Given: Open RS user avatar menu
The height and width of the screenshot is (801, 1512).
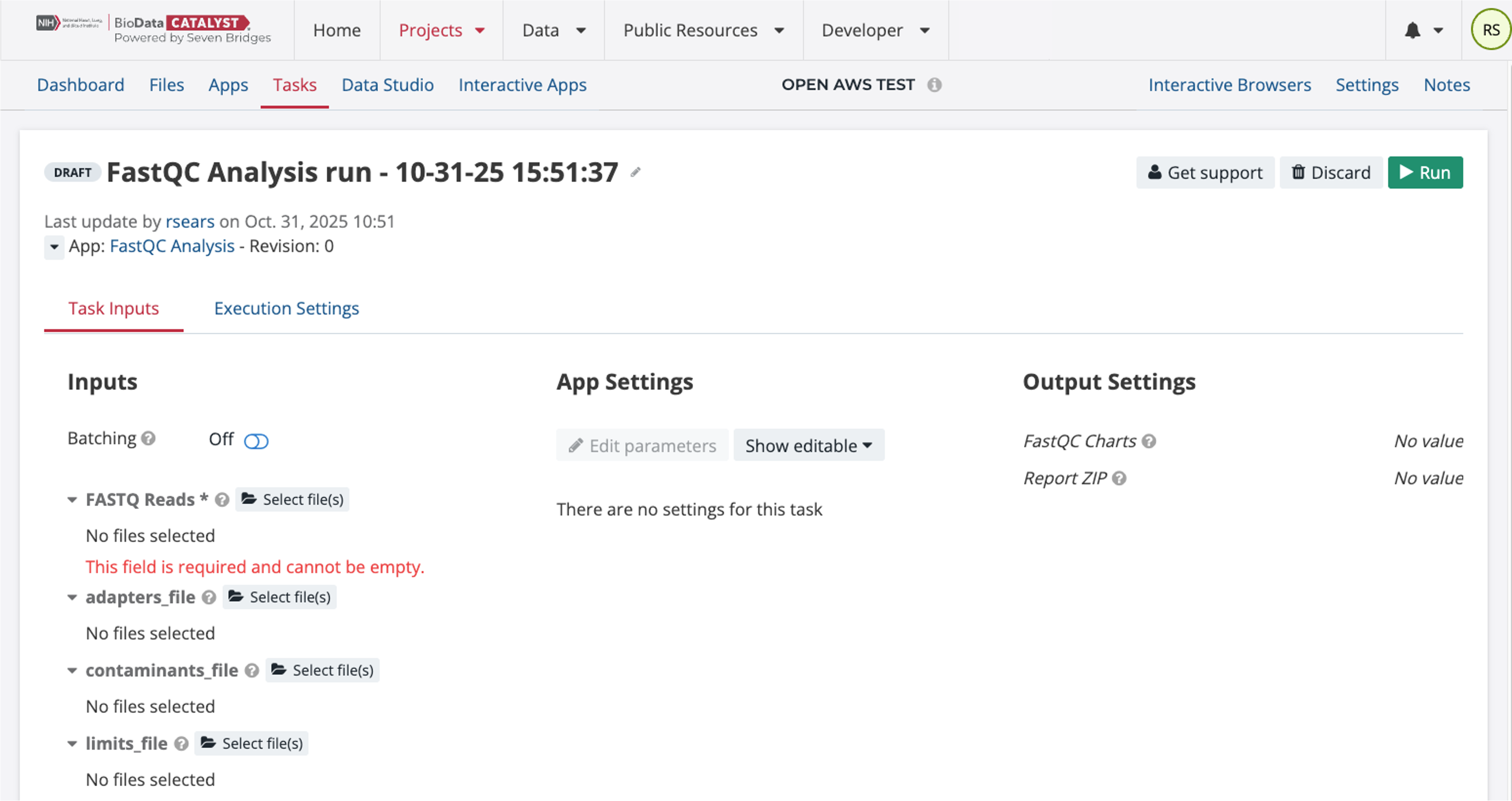Looking at the screenshot, I should pos(1490,30).
